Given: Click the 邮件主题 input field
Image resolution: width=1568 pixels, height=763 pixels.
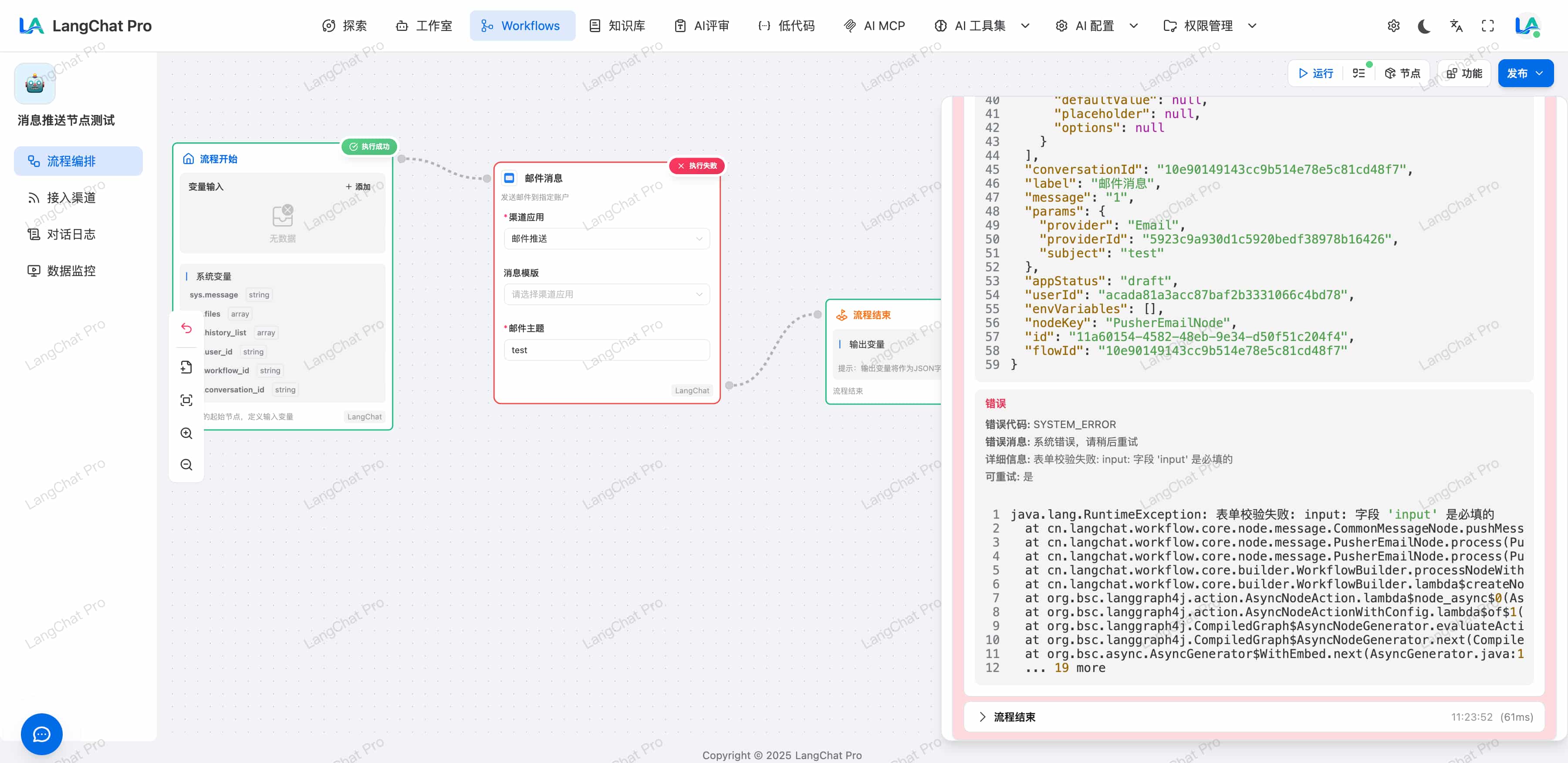Looking at the screenshot, I should pyautogui.click(x=606, y=350).
